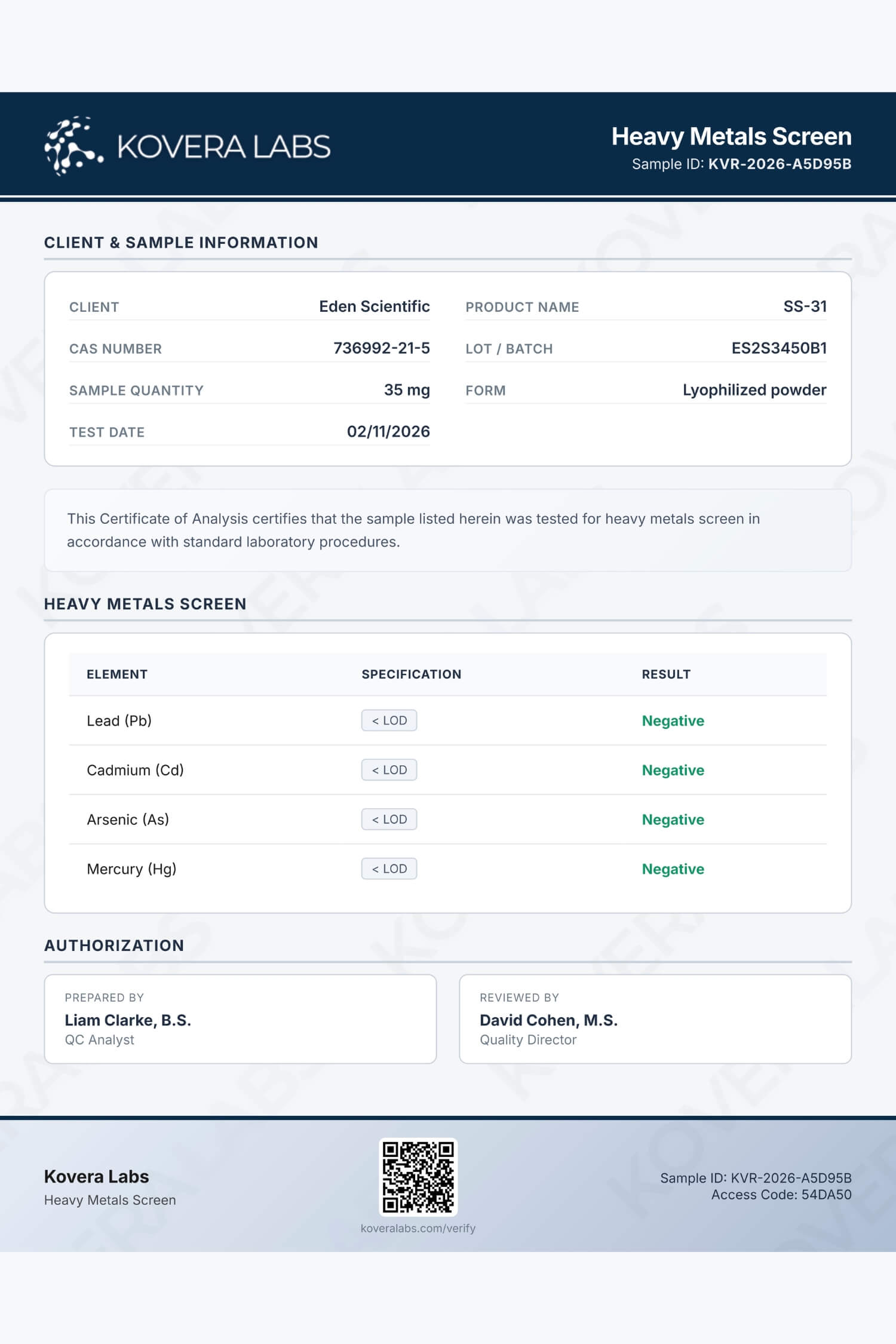Click the ELEMENT column header
The width and height of the screenshot is (896, 1344).
(x=117, y=674)
